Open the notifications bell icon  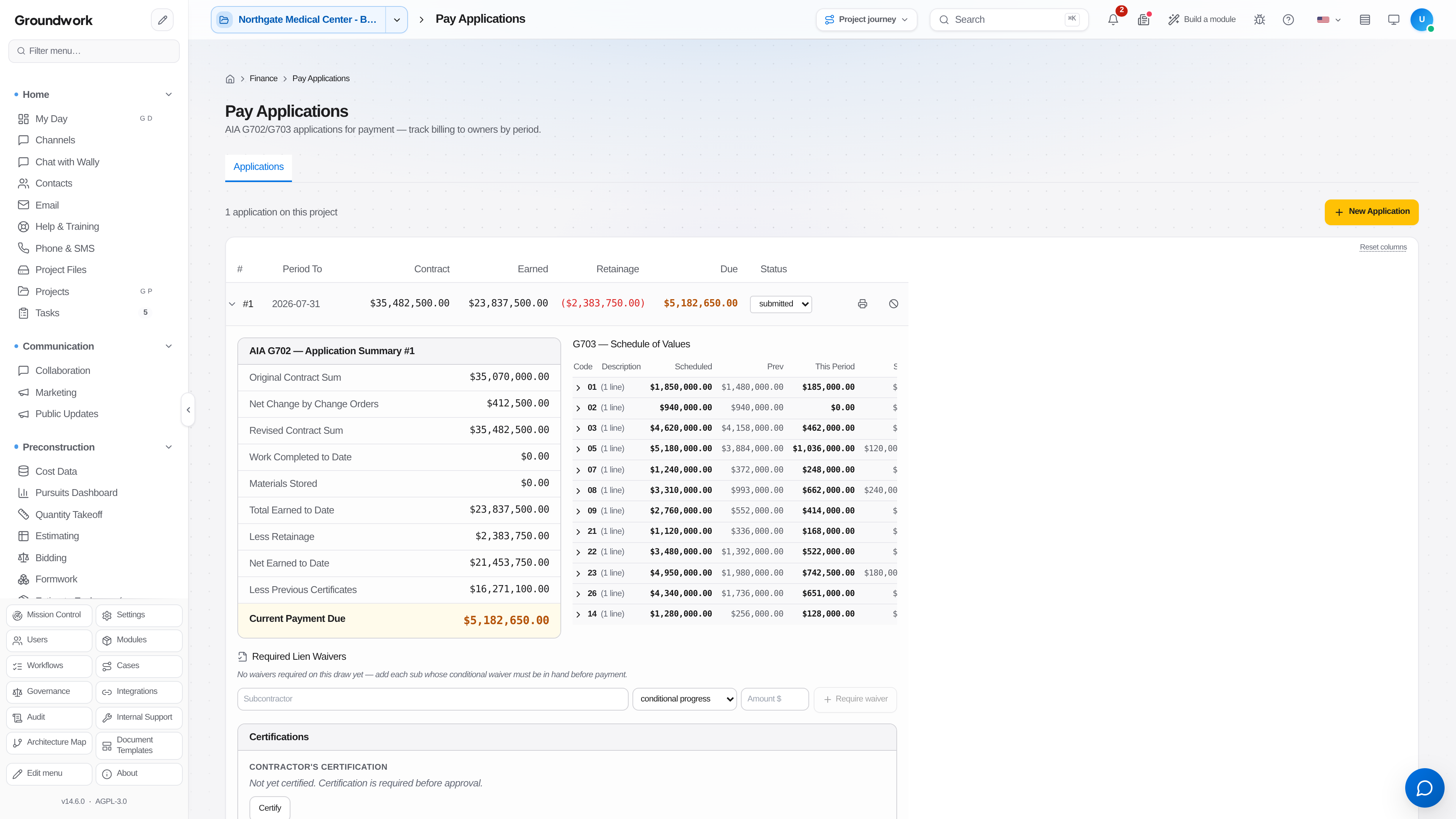[x=1113, y=20]
